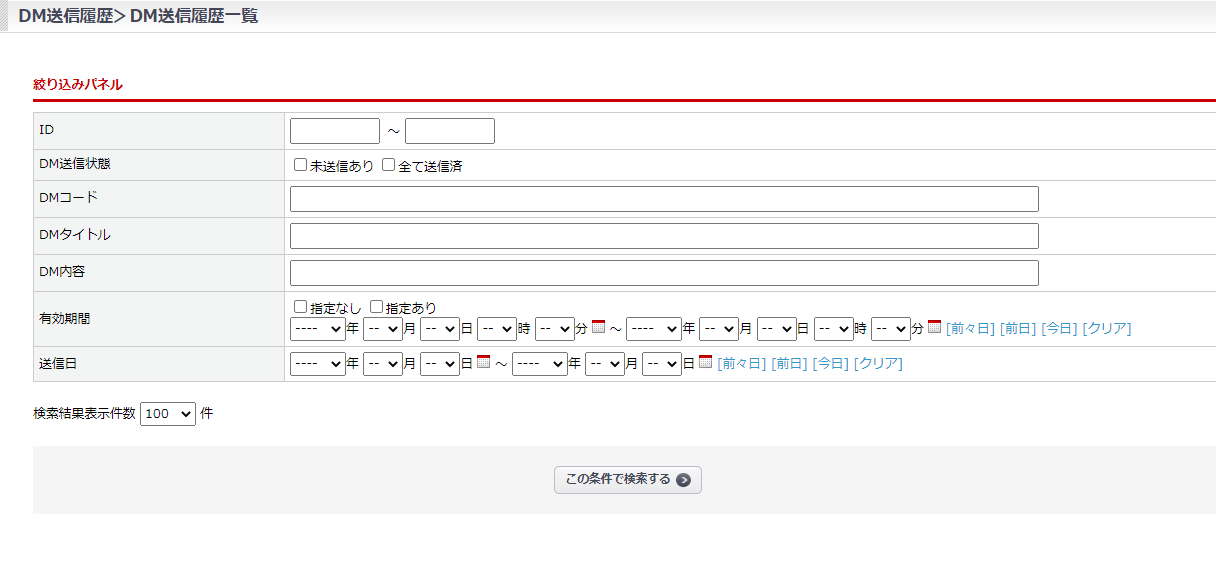The height and width of the screenshot is (575, 1216).
Task: Click [前々日] link in 送信日 row
Action: pos(742,364)
